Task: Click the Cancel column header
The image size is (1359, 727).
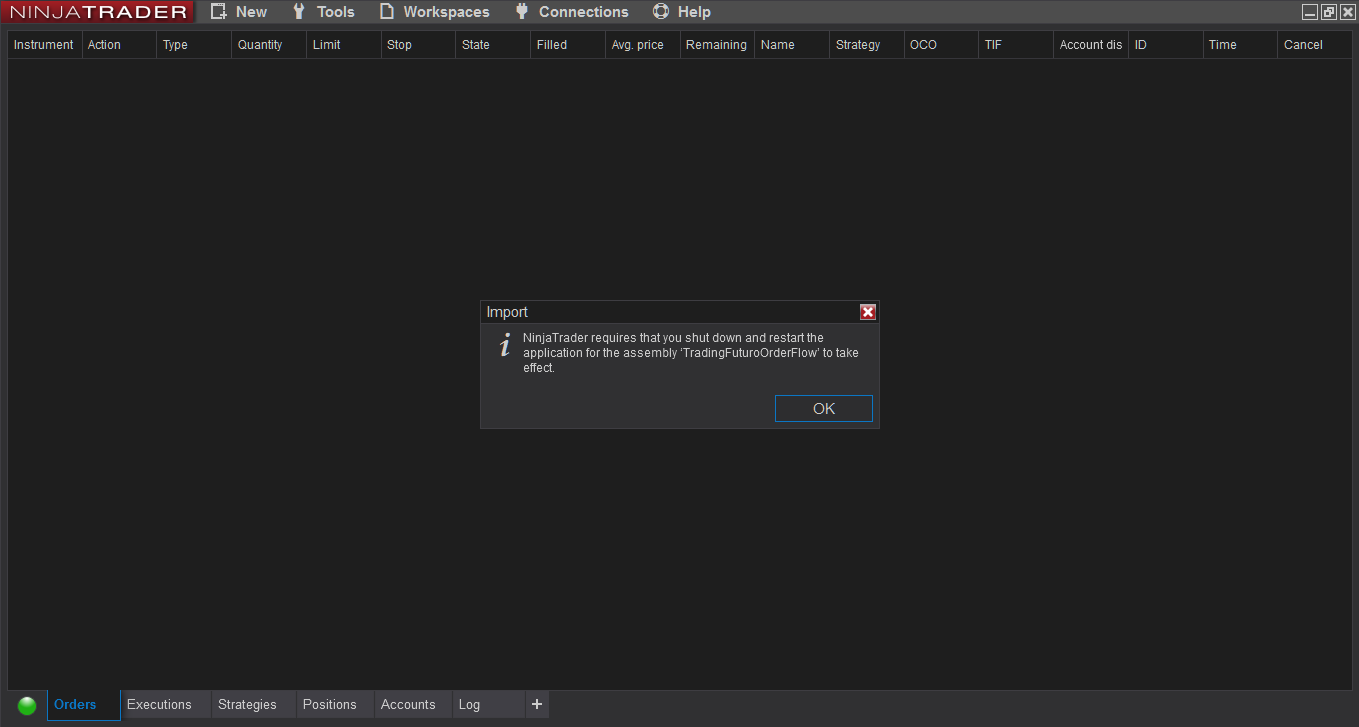Action: click(1315, 45)
